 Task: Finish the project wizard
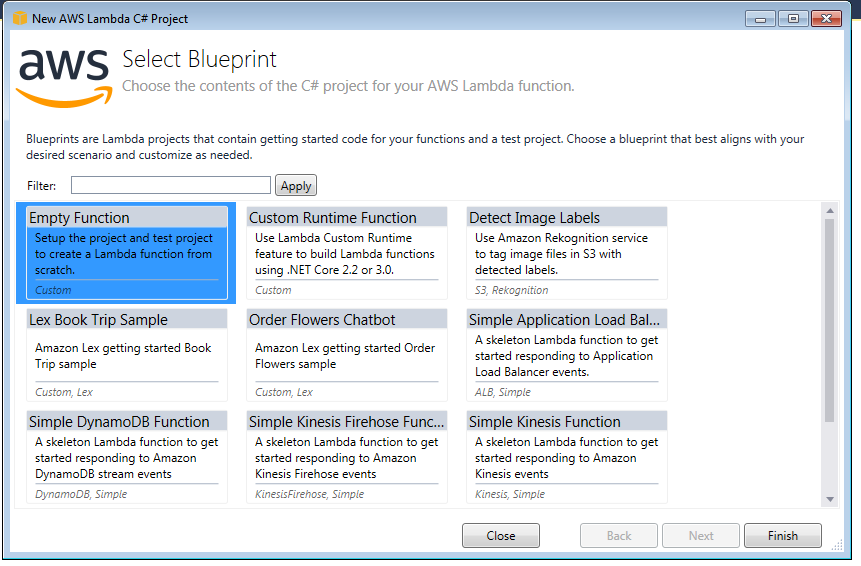click(x=782, y=535)
